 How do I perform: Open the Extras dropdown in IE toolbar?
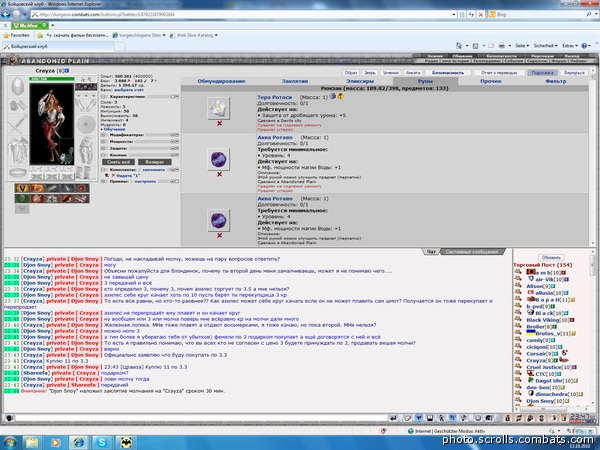[x=570, y=46]
